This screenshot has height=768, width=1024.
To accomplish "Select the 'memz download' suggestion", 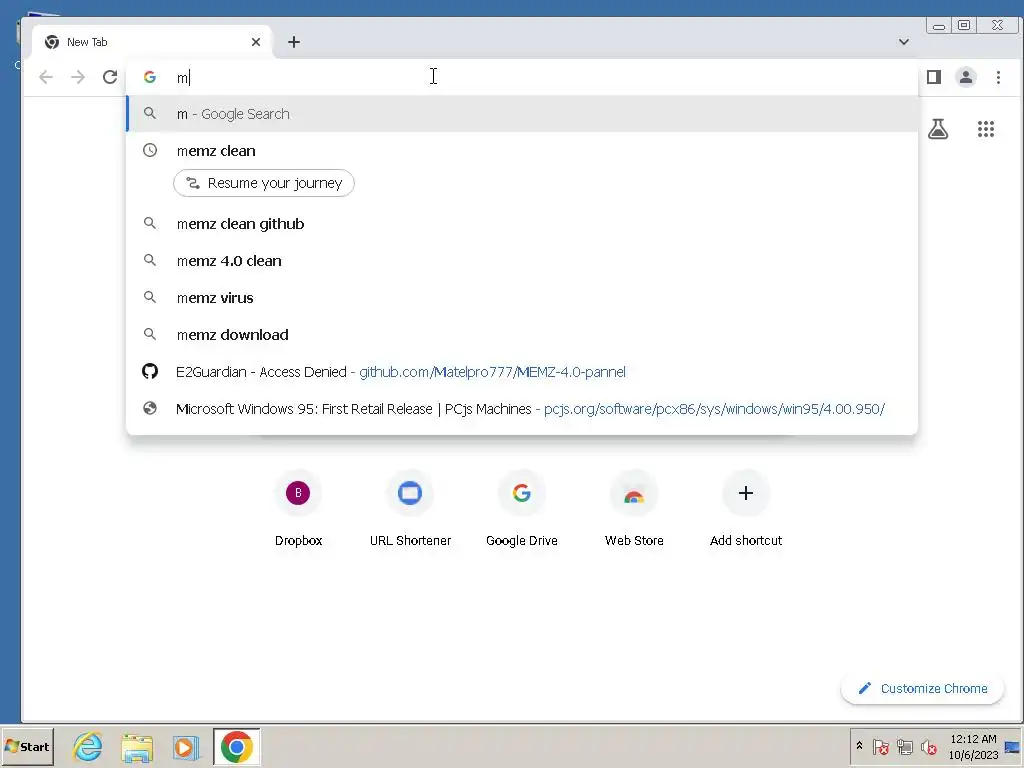I will [522, 334].
